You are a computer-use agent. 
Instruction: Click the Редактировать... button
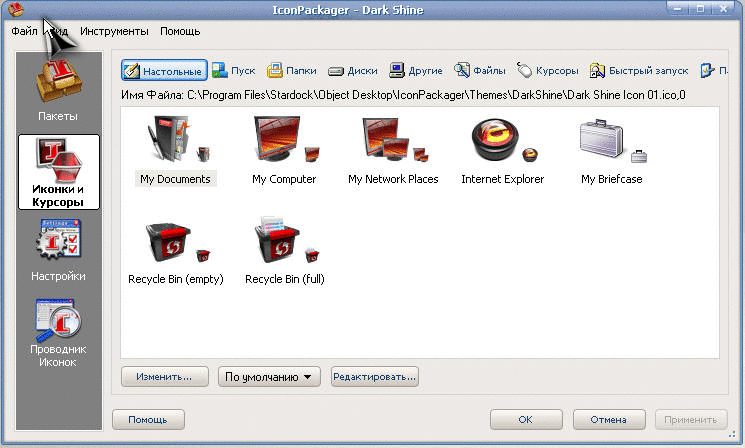374,377
